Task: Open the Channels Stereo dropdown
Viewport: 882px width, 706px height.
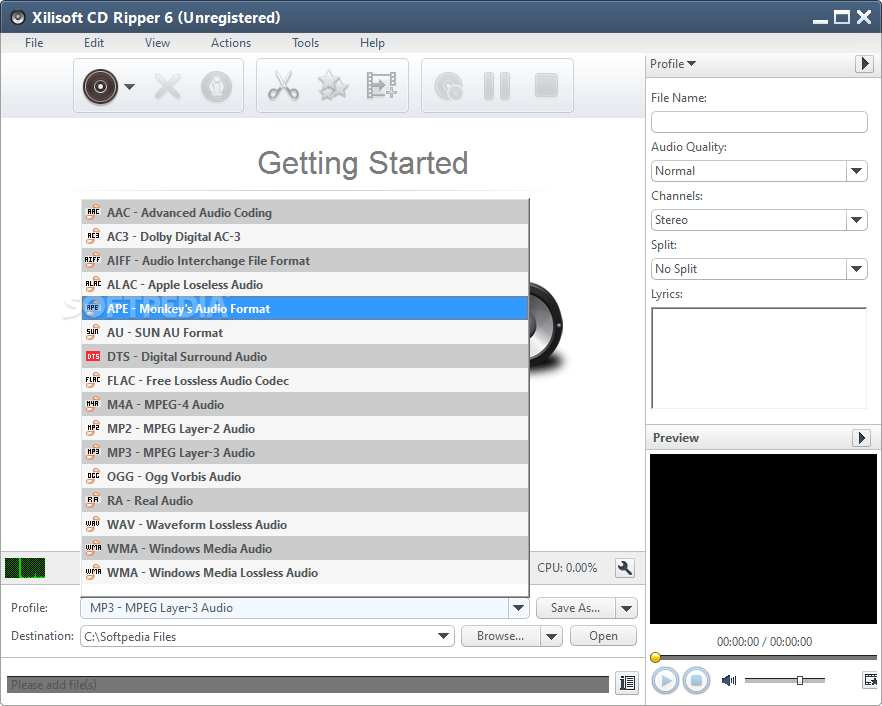Action: (856, 220)
